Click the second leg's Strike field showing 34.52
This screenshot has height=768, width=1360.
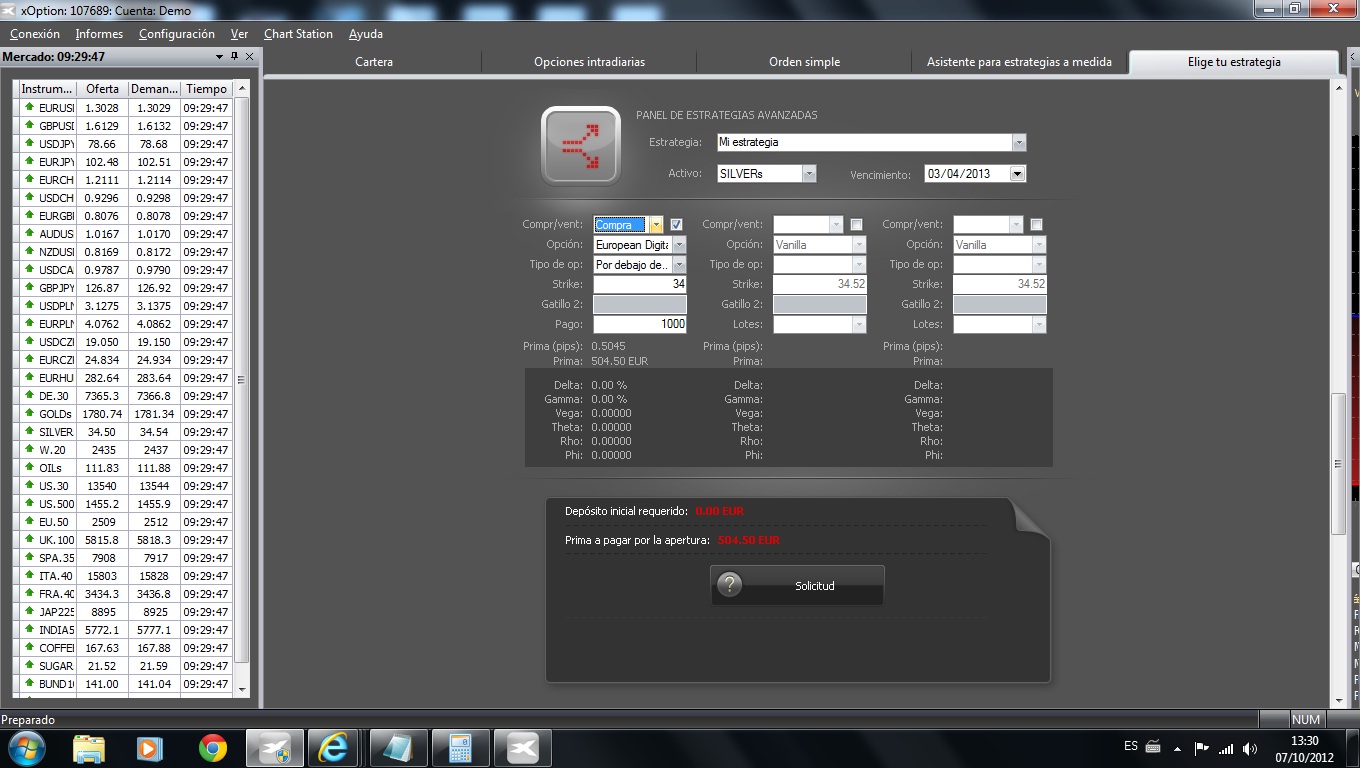point(820,284)
